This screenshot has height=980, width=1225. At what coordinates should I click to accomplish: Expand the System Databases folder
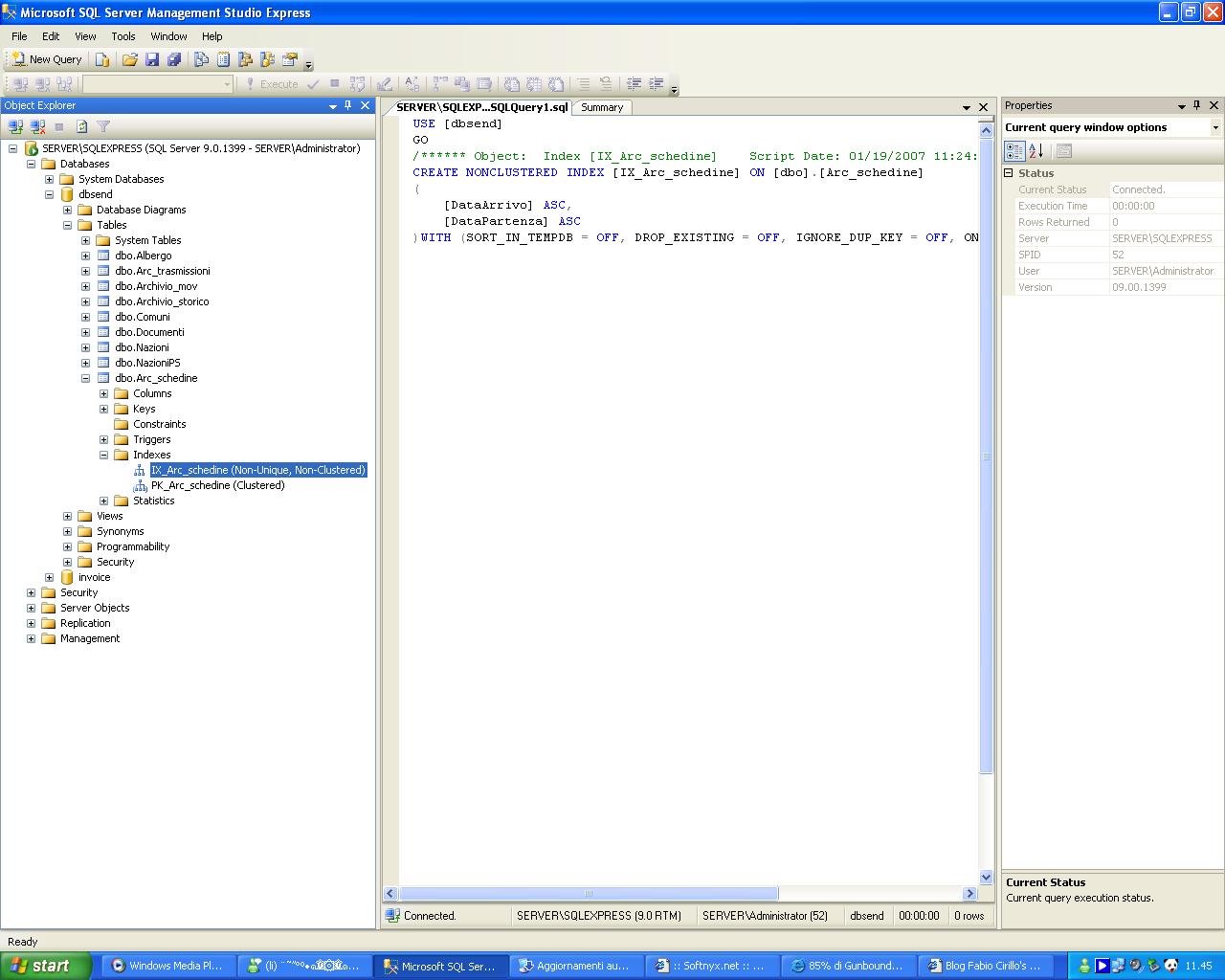pyautogui.click(x=49, y=179)
